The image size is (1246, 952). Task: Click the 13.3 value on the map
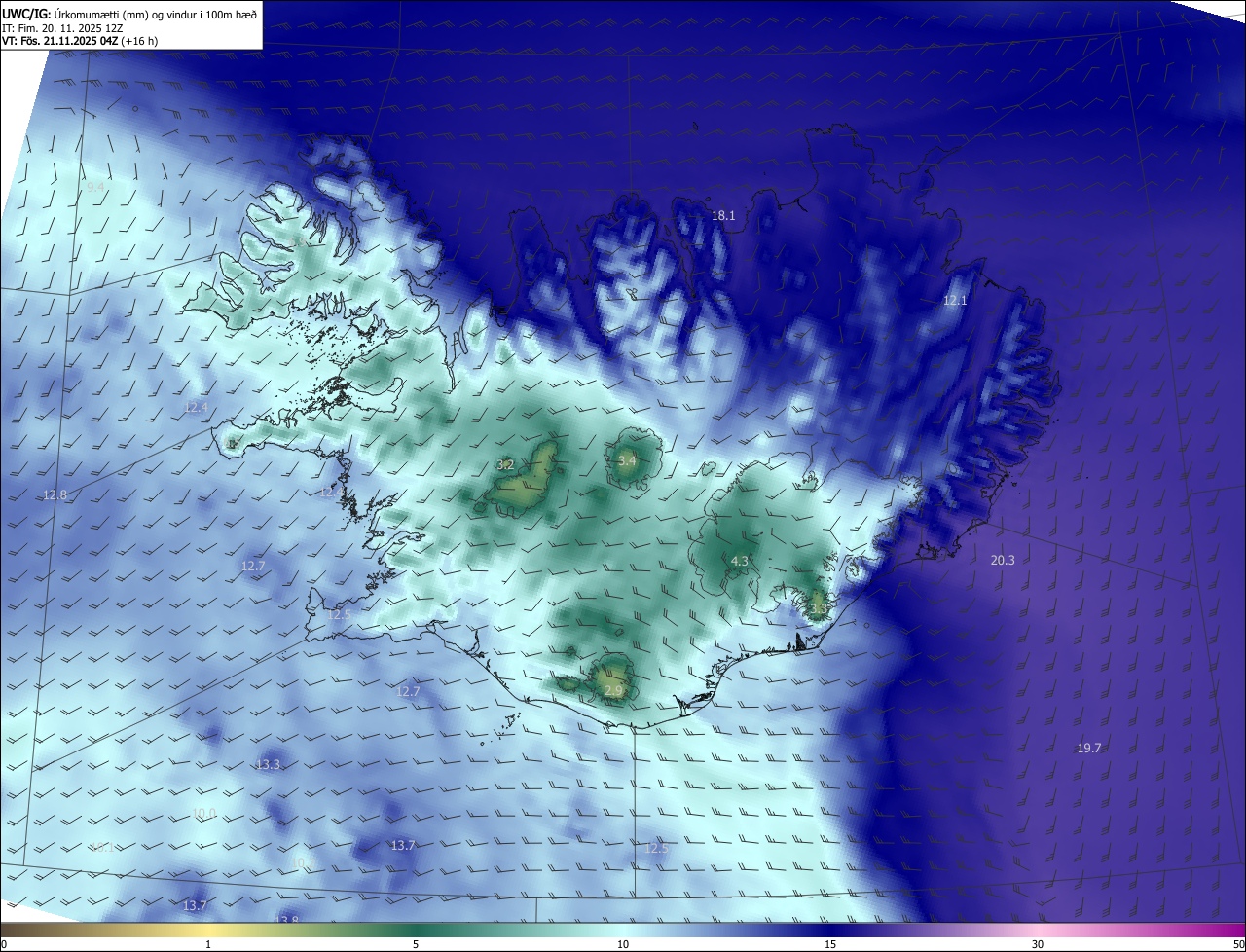click(x=269, y=765)
